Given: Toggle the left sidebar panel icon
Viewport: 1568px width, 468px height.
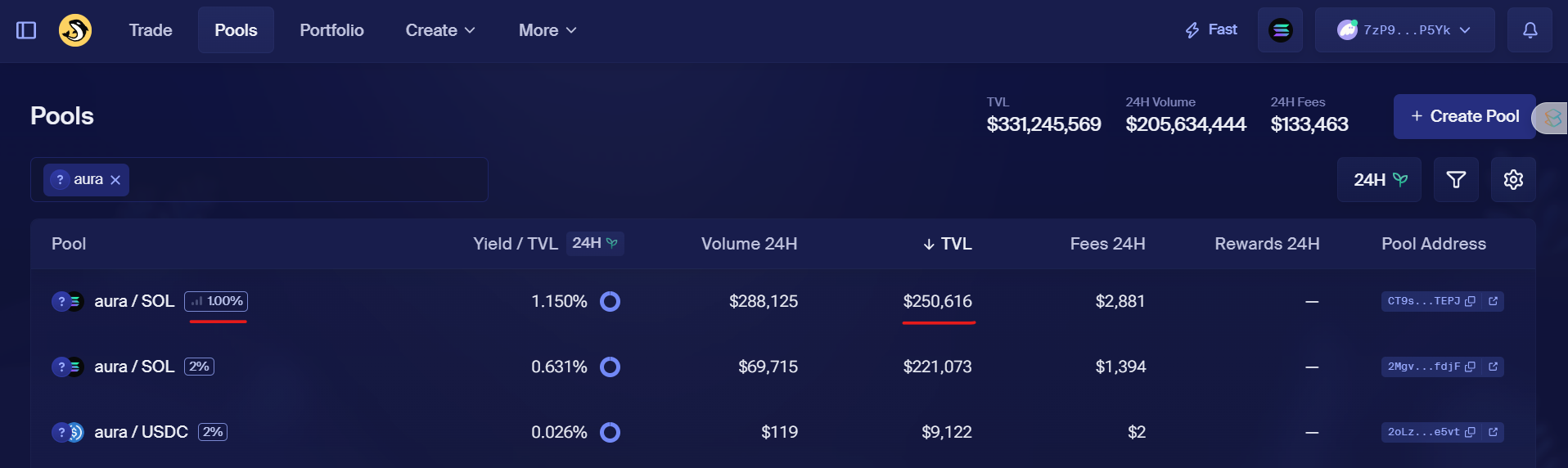Looking at the screenshot, I should coord(26,30).
